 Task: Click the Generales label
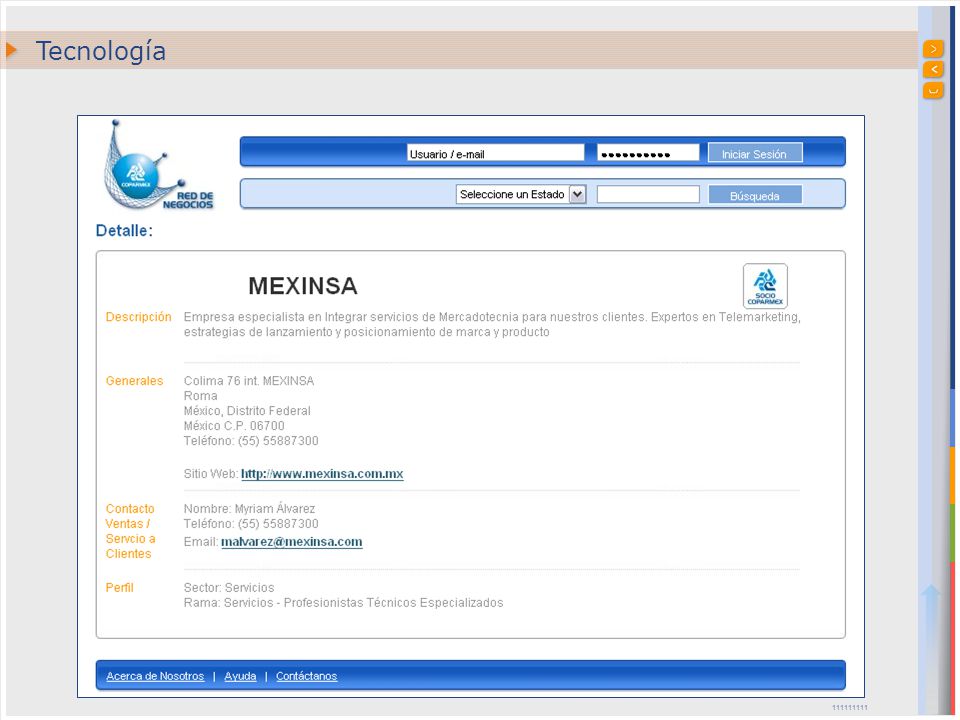point(134,381)
